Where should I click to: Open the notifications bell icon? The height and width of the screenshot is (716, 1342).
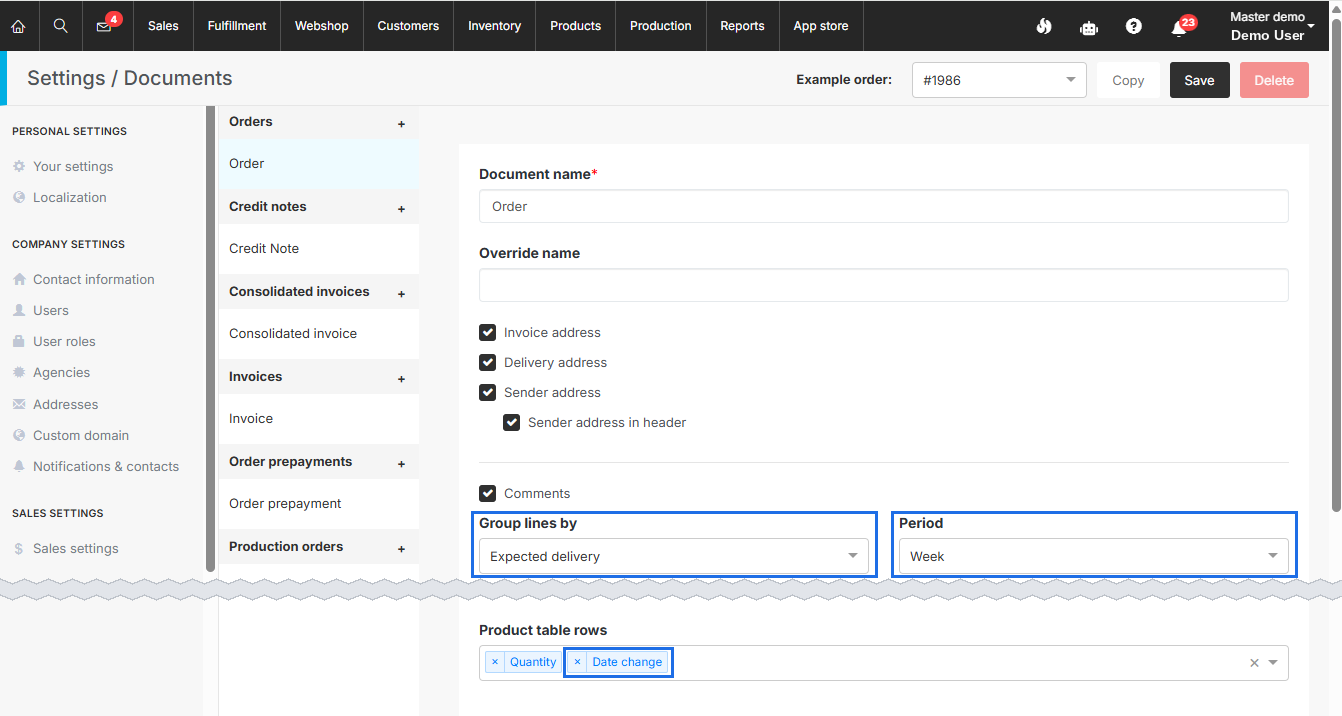(1179, 27)
